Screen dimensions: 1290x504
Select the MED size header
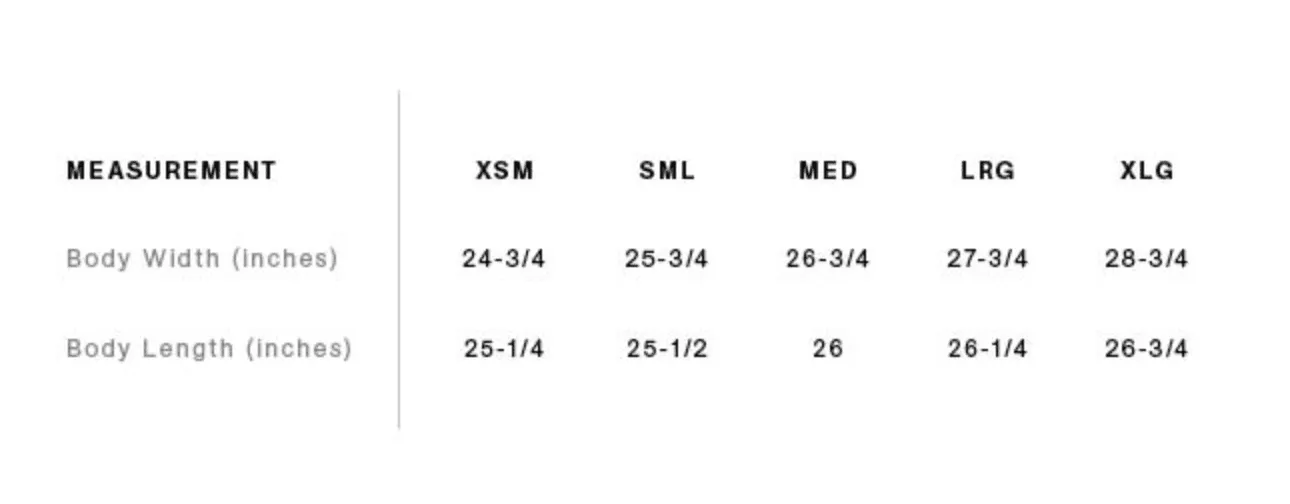(x=828, y=171)
